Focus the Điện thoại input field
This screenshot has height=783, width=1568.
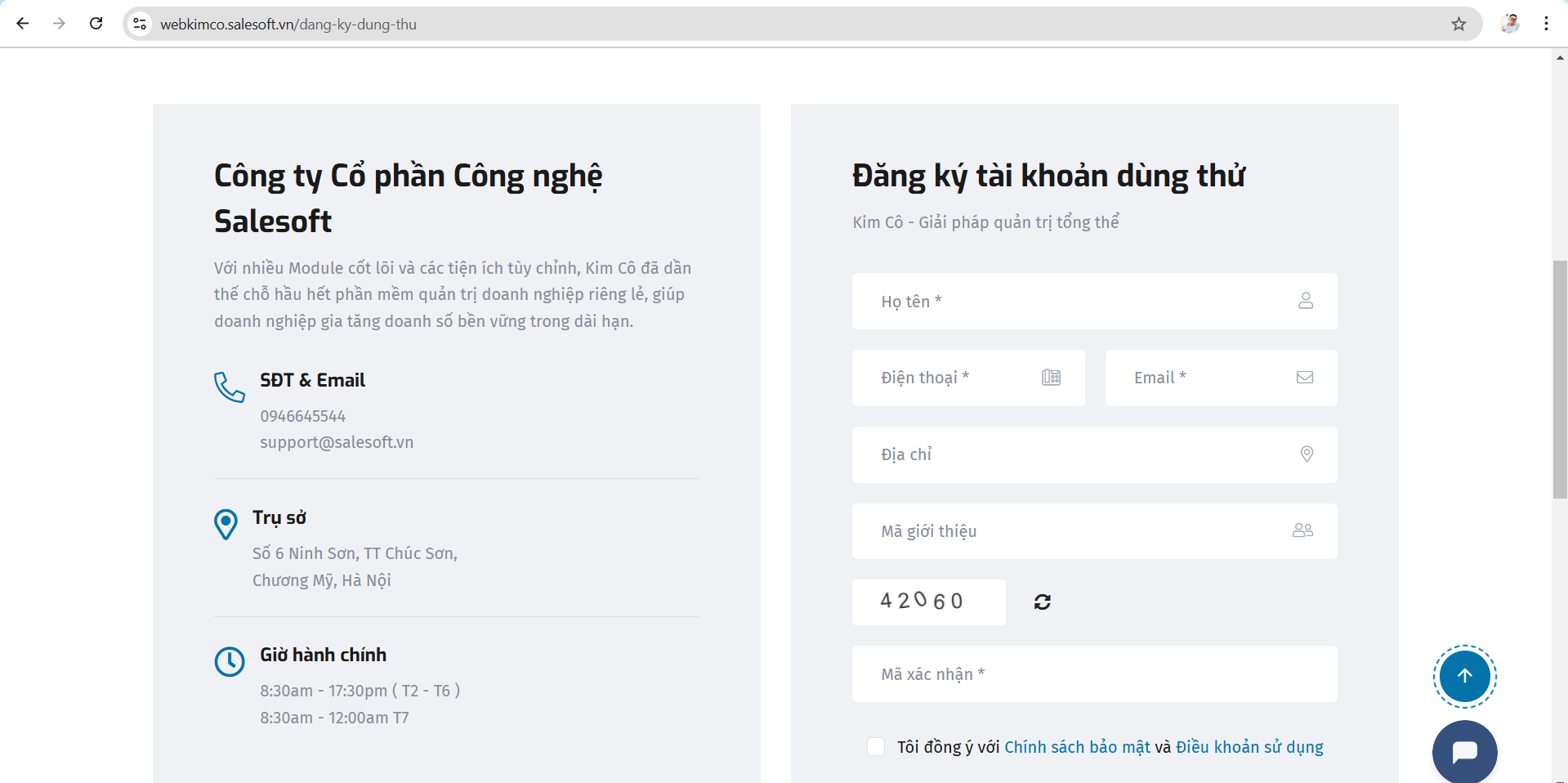point(968,378)
